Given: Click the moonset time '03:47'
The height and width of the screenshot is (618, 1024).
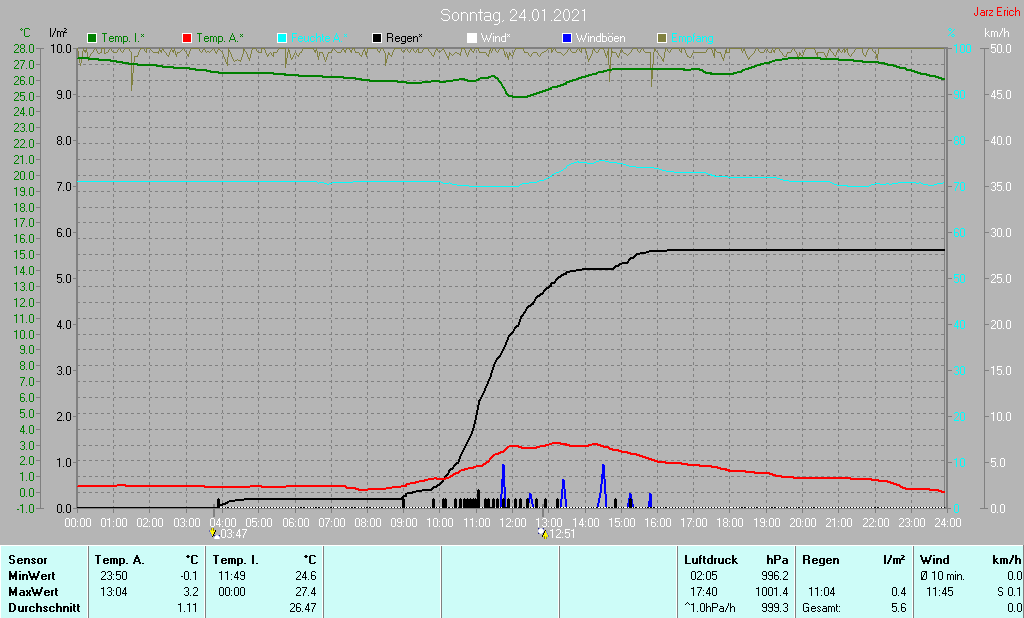Looking at the screenshot, I should [234, 534].
